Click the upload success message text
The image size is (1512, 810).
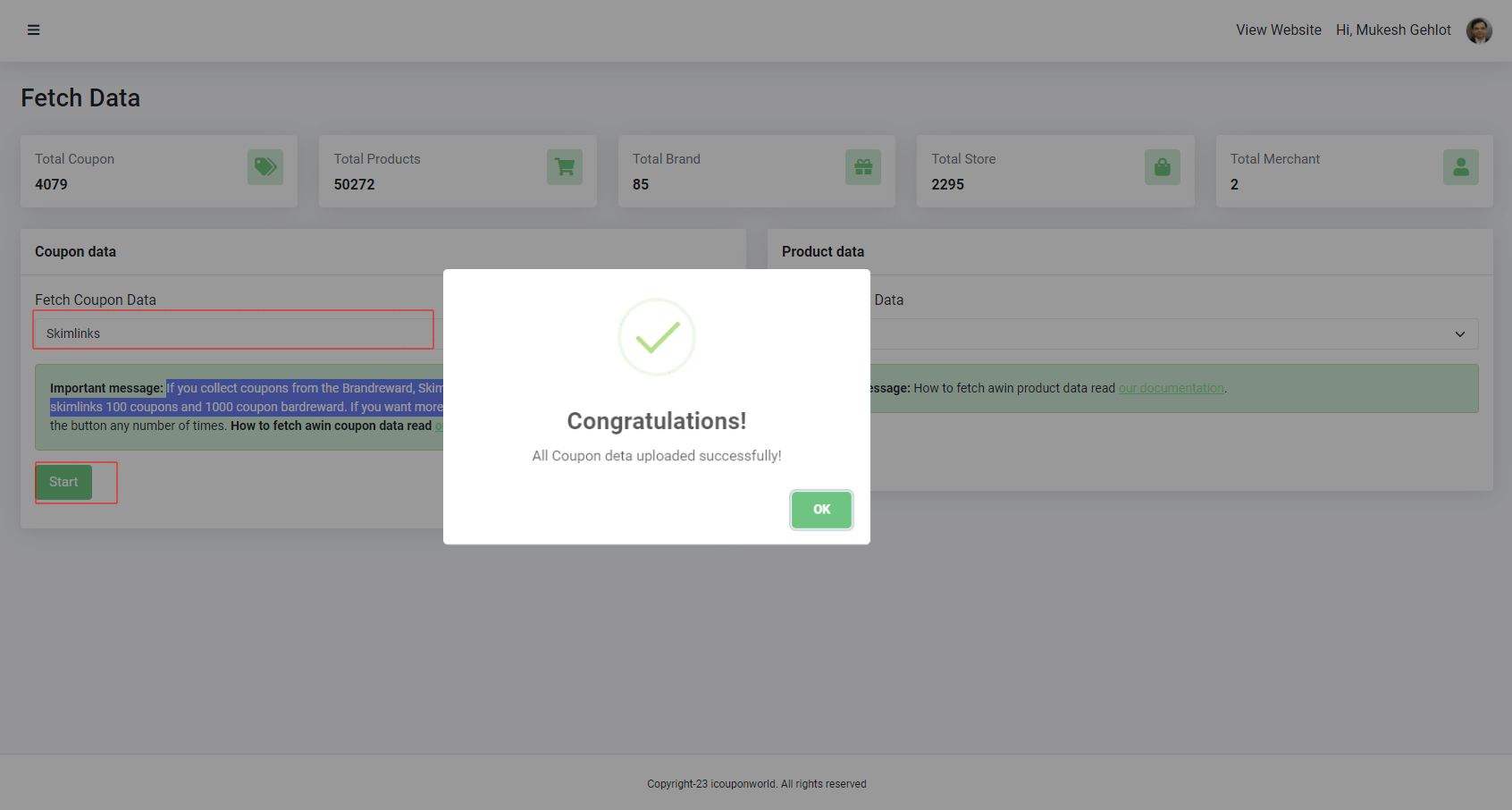pos(656,456)
